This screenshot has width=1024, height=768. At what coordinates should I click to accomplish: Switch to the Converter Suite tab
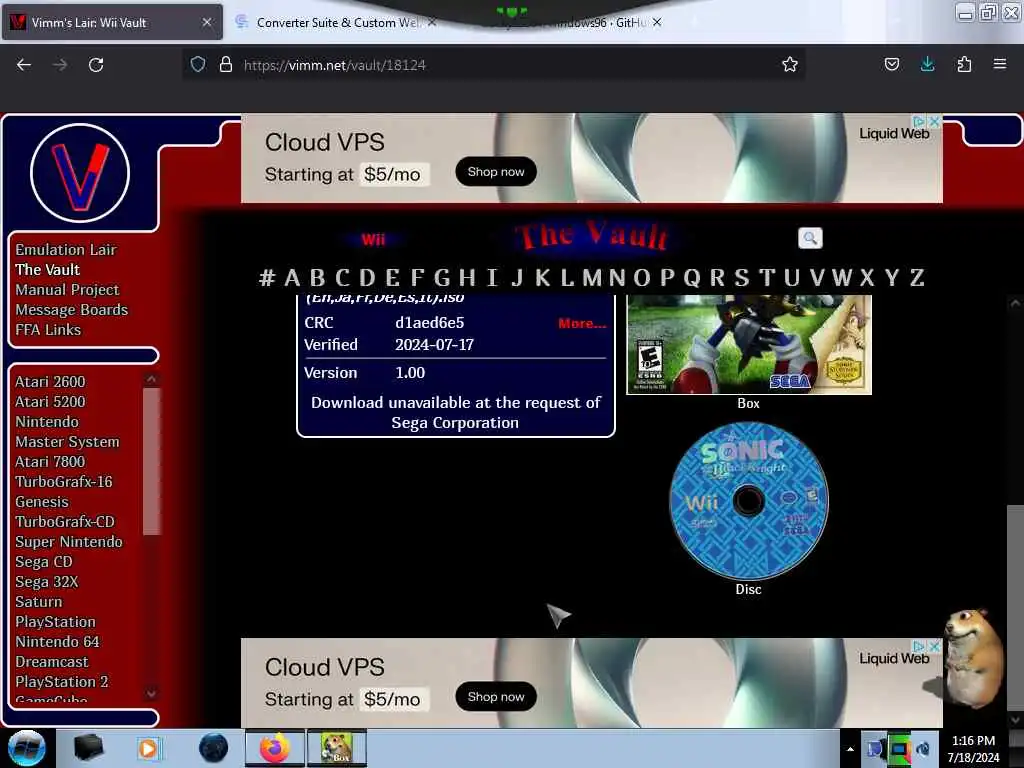(338, 22)
